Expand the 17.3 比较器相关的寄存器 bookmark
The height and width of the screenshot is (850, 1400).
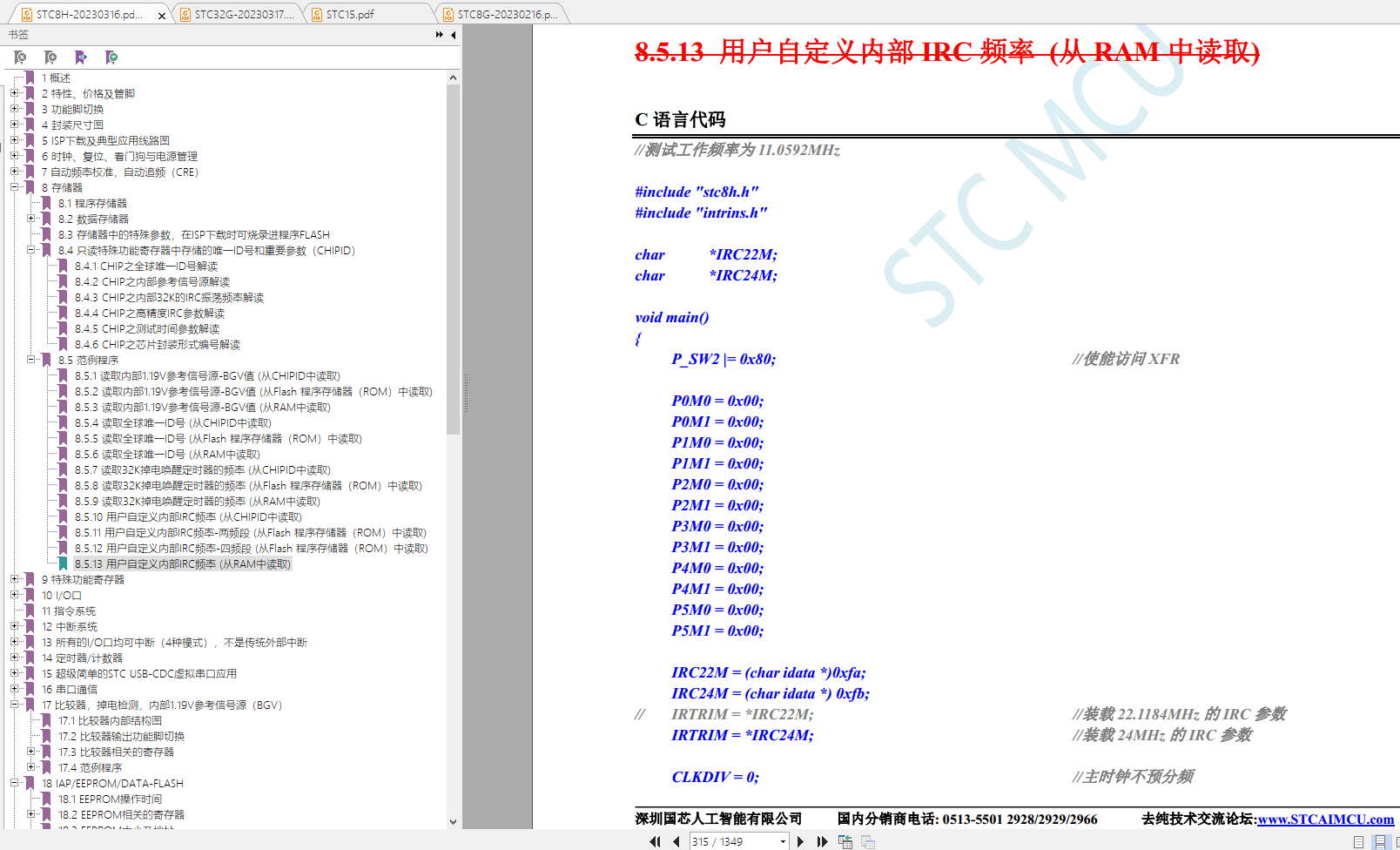tap(31, 752)
